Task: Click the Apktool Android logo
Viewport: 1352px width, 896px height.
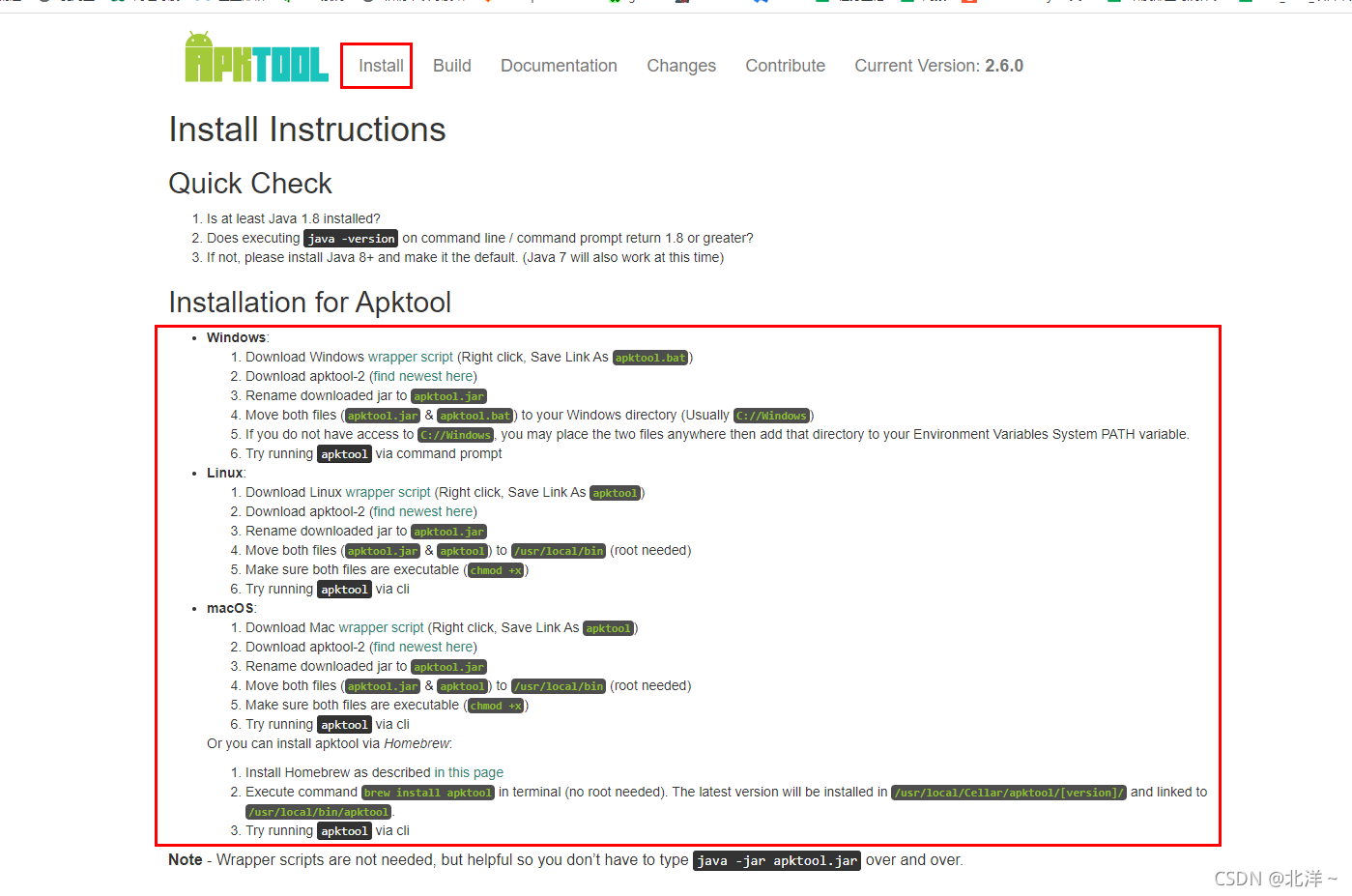Action: (256, 57)
